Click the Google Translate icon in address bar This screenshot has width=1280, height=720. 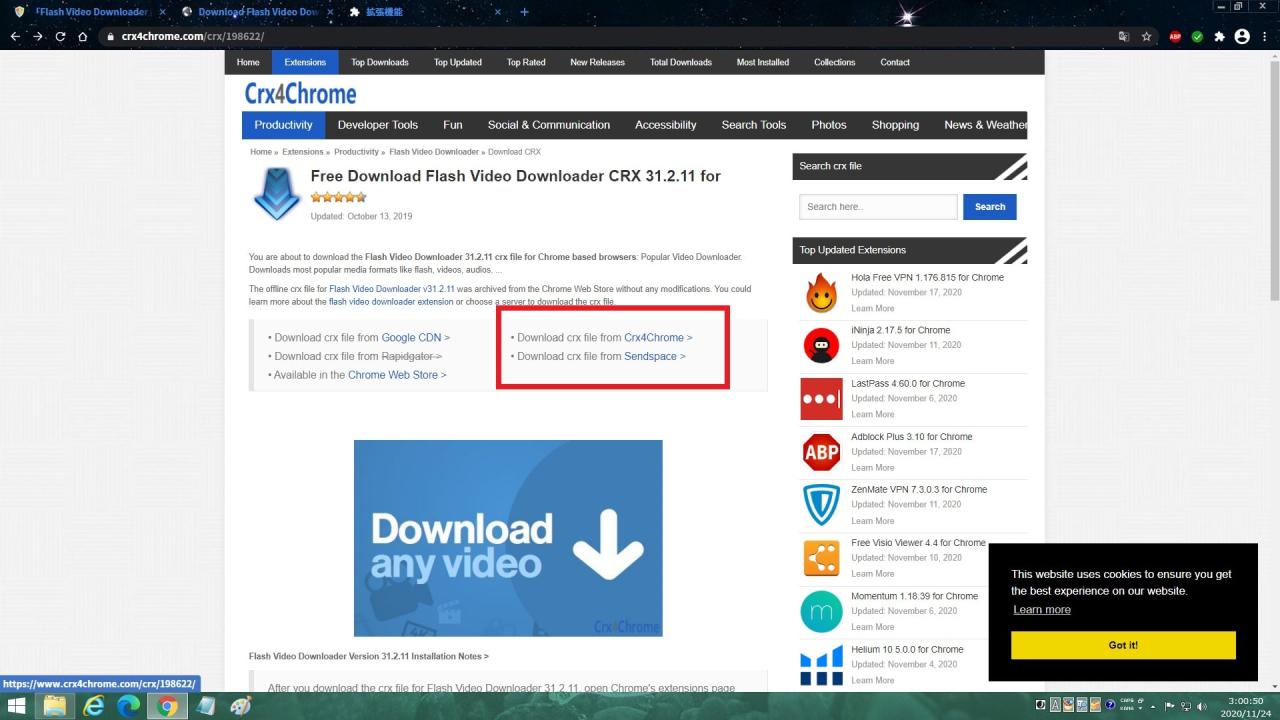pos(1124,36)
